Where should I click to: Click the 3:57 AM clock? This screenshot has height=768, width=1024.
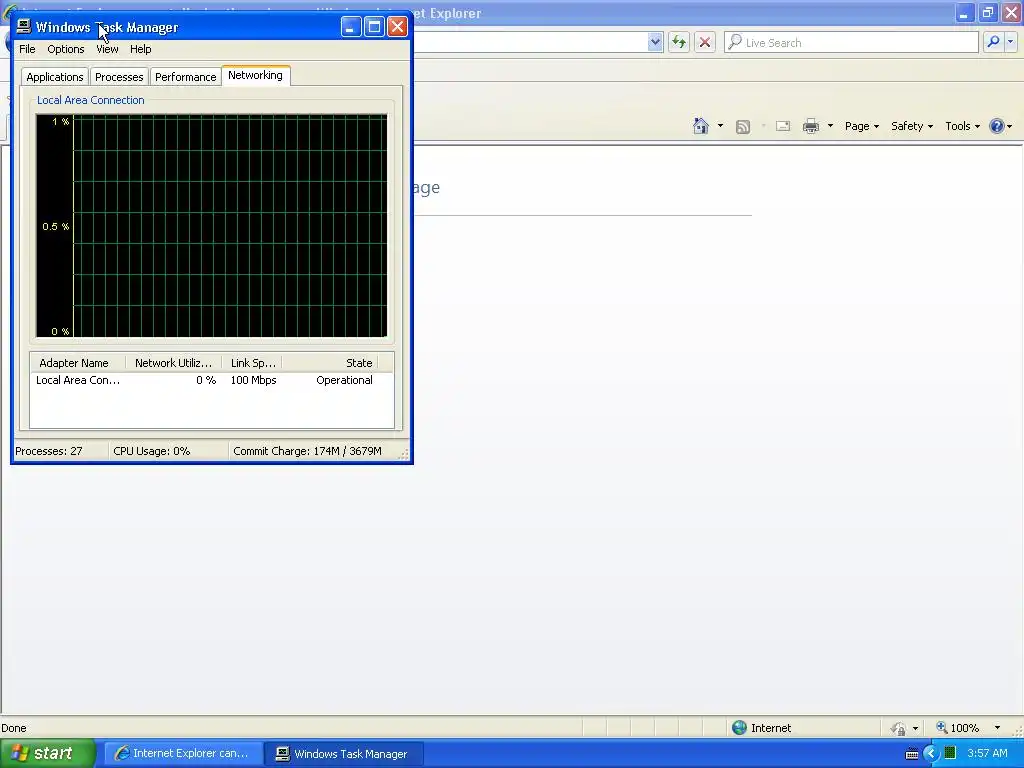coord(987,753)
